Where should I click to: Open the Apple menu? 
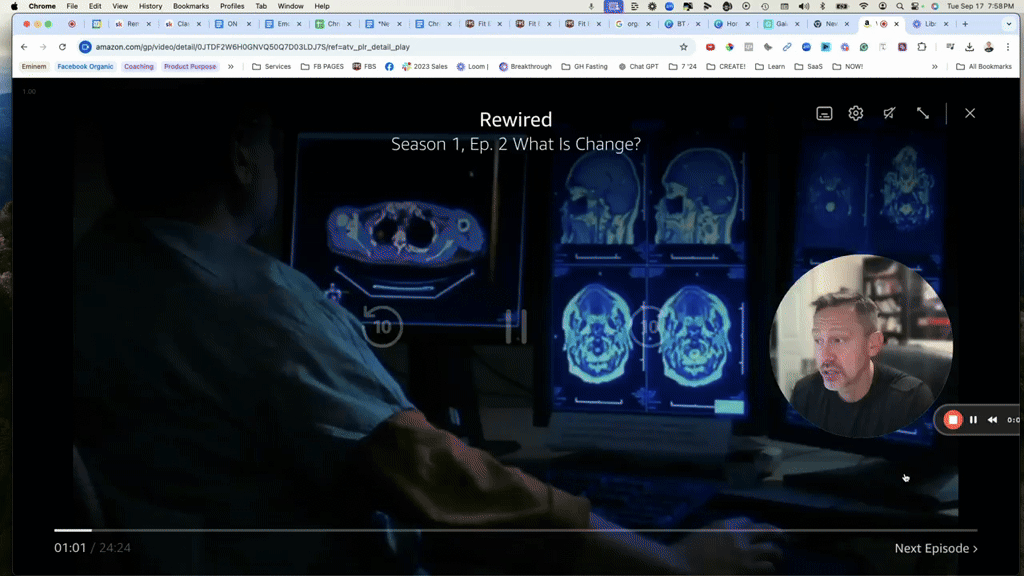point(14,6)
